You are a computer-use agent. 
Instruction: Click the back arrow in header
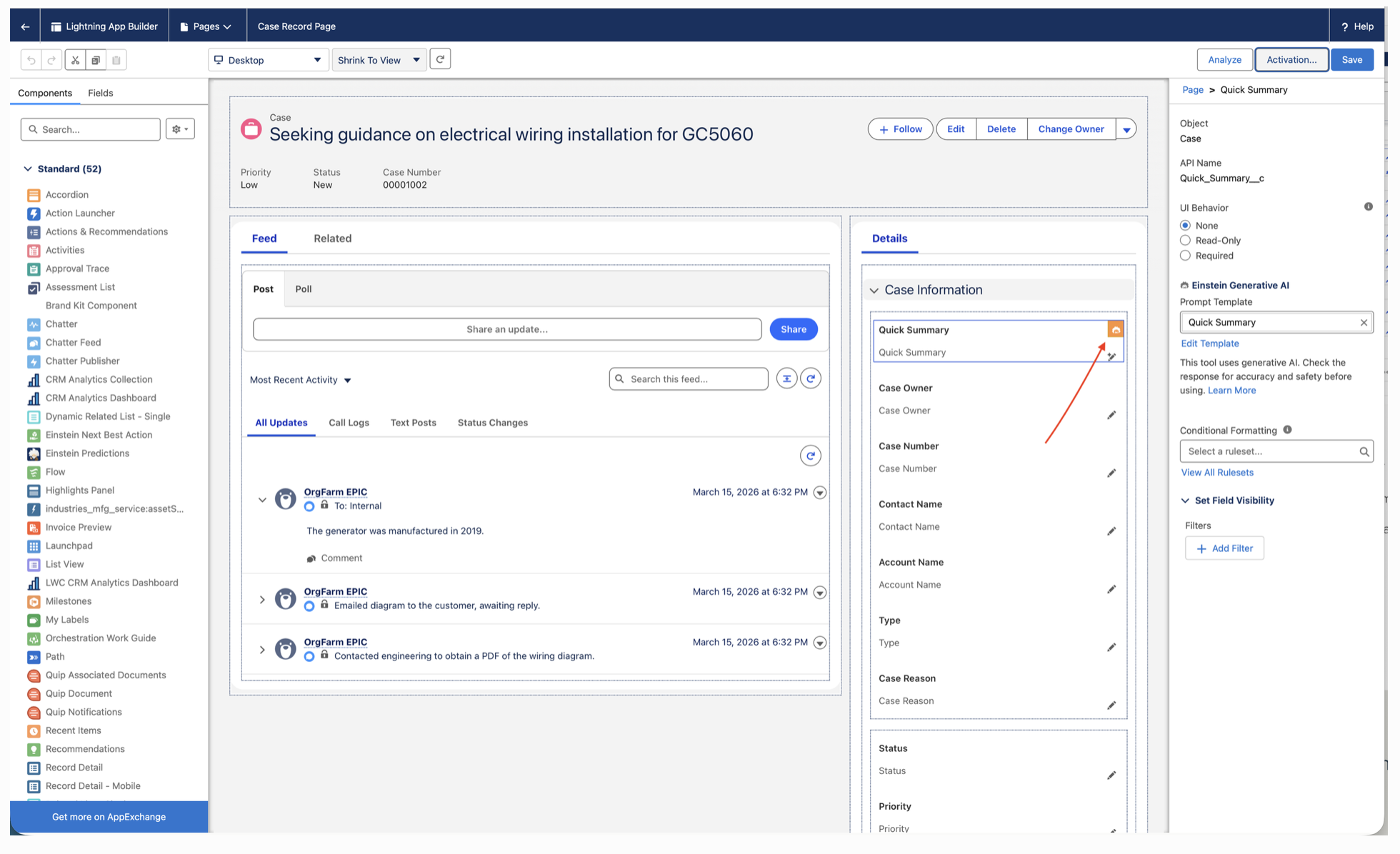(25, 26)
